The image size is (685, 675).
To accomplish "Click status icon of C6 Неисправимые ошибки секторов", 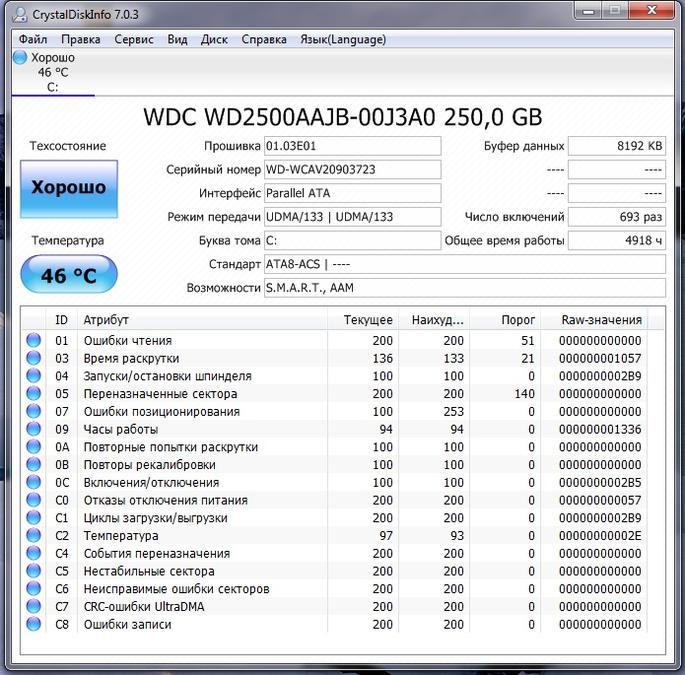I will [34, 588].
